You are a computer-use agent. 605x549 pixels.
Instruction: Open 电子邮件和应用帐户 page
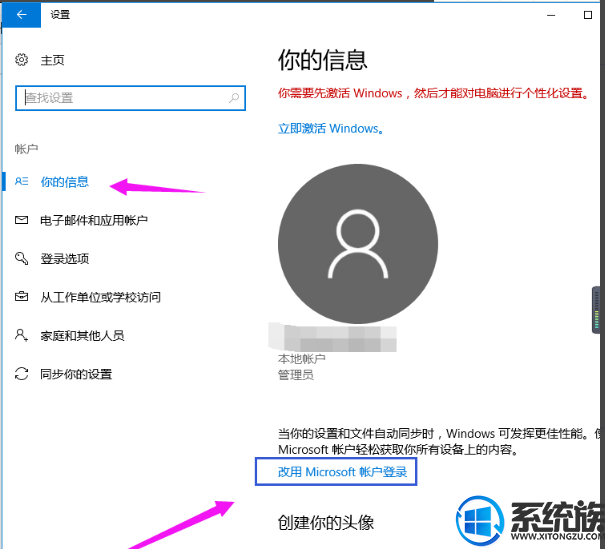coord(94,220)
